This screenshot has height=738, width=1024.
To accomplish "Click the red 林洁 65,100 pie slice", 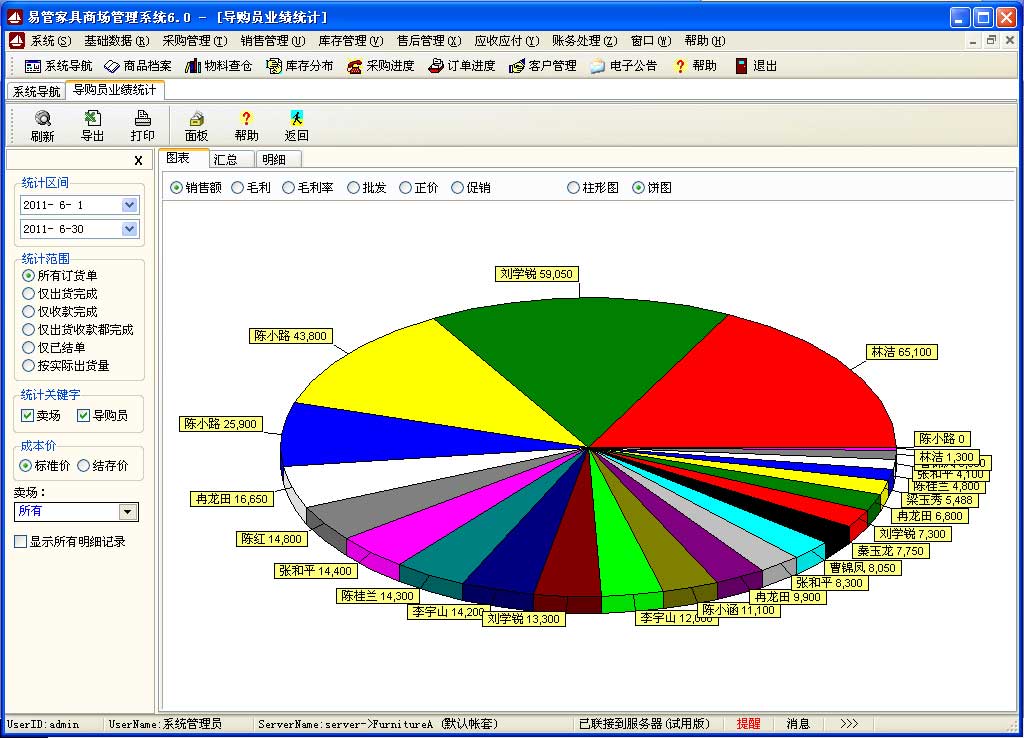I will point(760,390).
